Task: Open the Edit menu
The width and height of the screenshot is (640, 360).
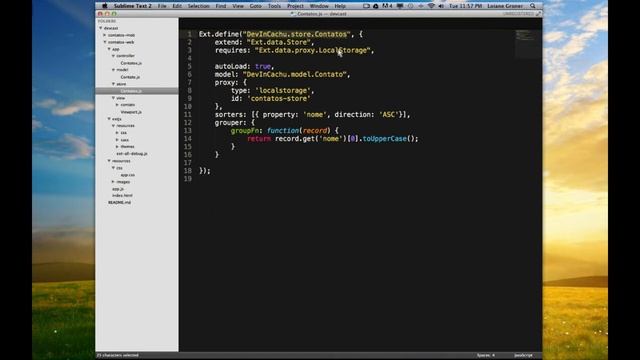Action: pyautogui.click(x=177, y=6)
